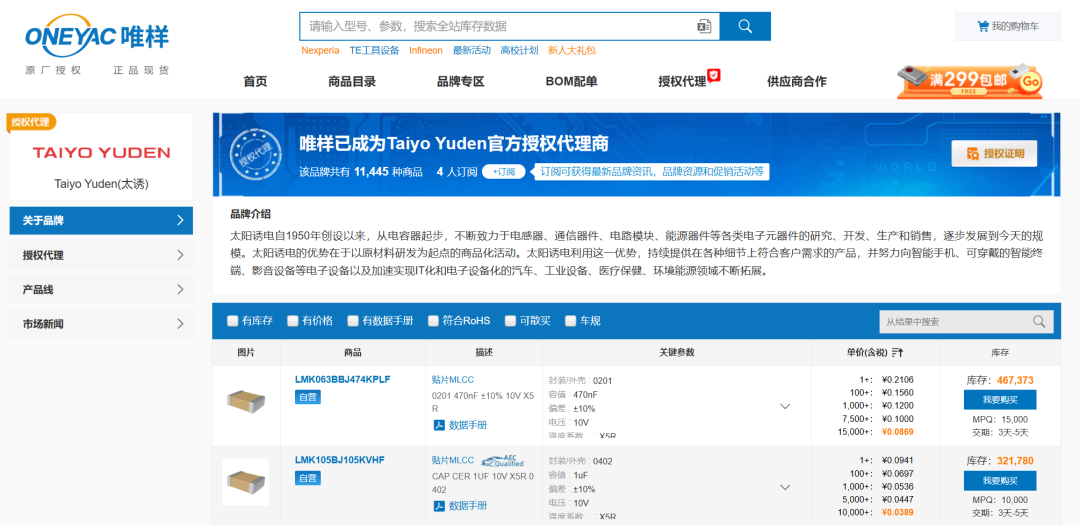
Task: Expand the 关于品牌 sidebar item arrow
Action: pyautogui.click(x=180, y=220)
